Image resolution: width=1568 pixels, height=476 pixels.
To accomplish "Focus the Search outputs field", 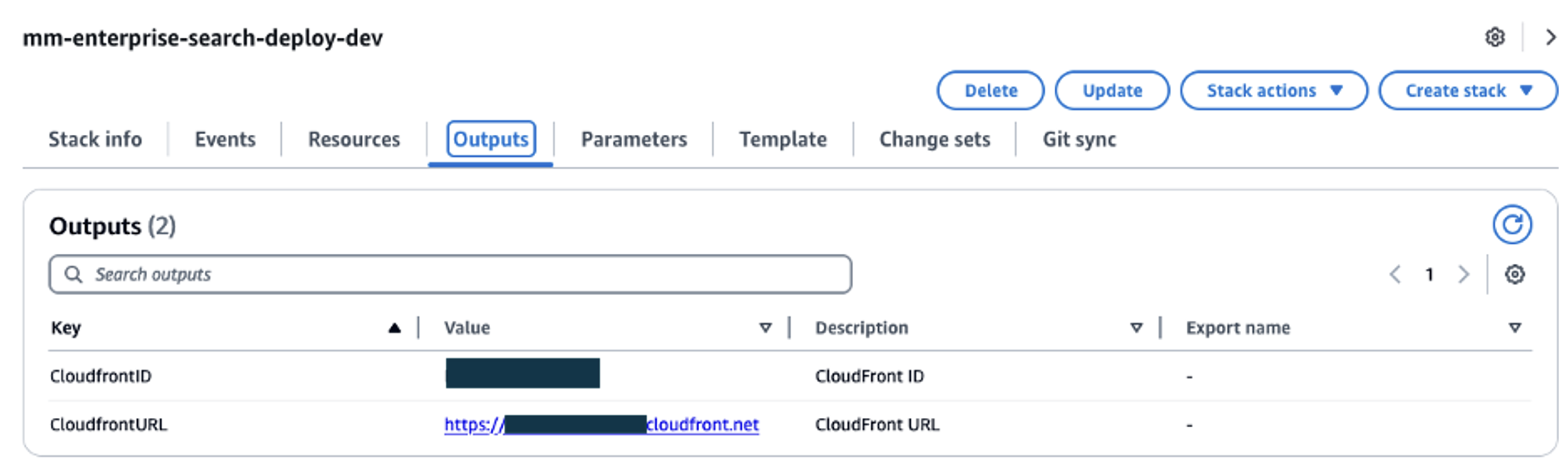I will (x=450, y=274).
